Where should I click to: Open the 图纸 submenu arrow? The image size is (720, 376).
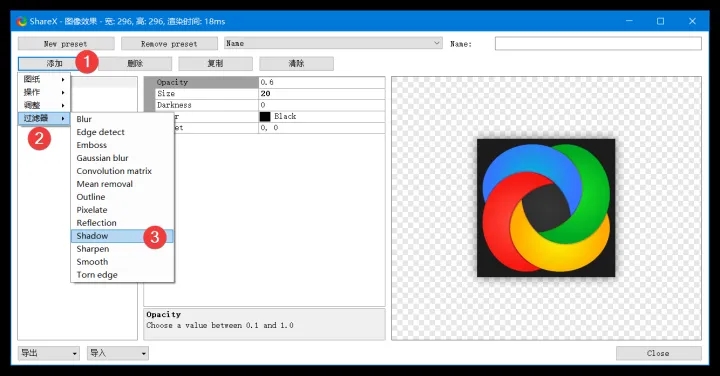[63, 79]
